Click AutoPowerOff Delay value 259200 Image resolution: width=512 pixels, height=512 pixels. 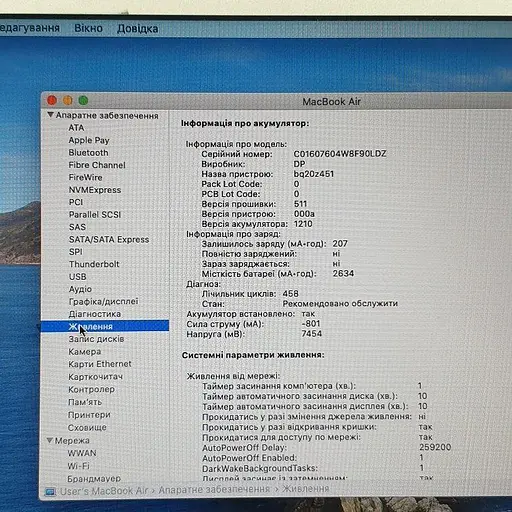pyautogui.click(x=435, y=447)
